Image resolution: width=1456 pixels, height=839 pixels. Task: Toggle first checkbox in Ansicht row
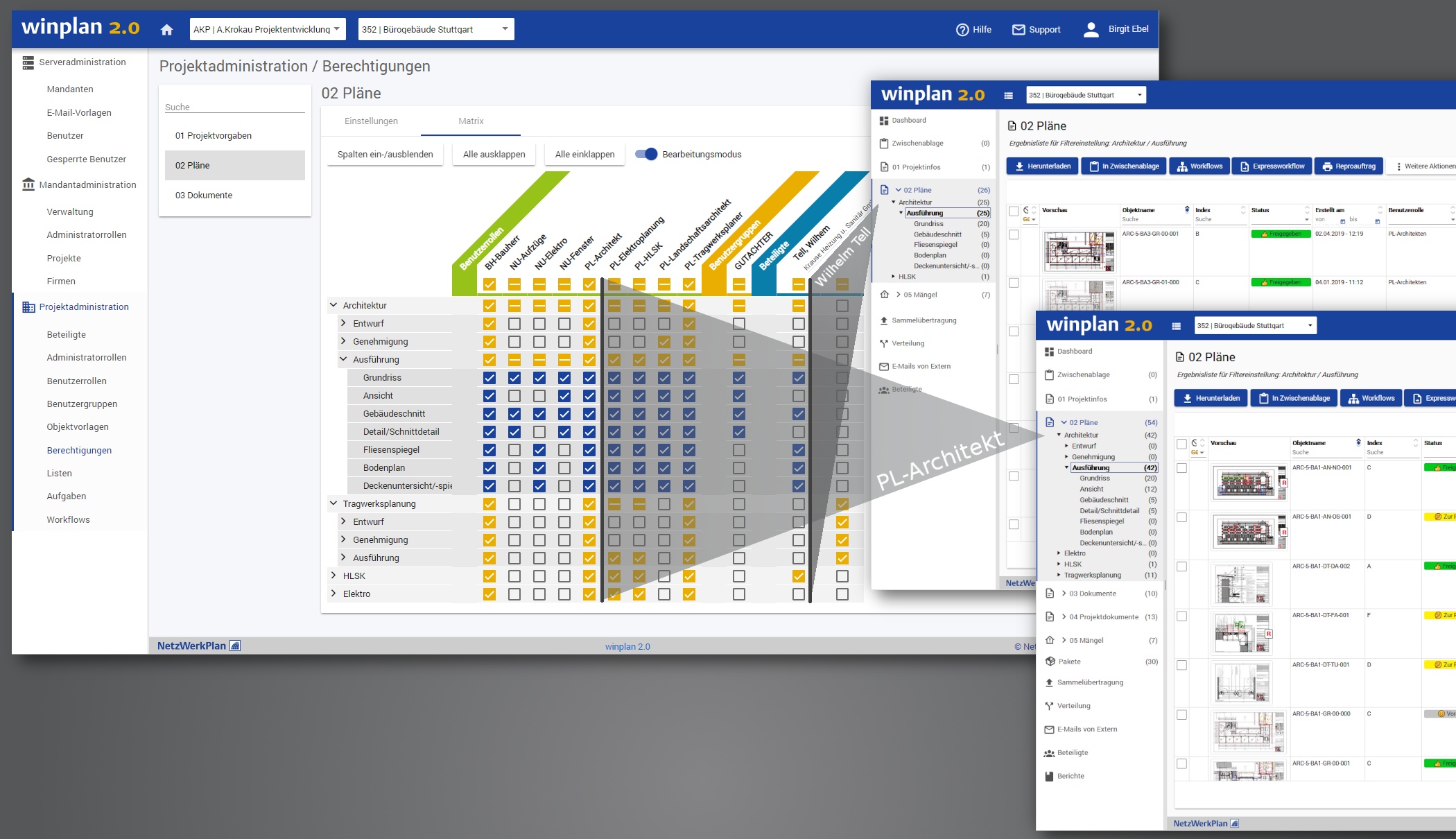489,396
